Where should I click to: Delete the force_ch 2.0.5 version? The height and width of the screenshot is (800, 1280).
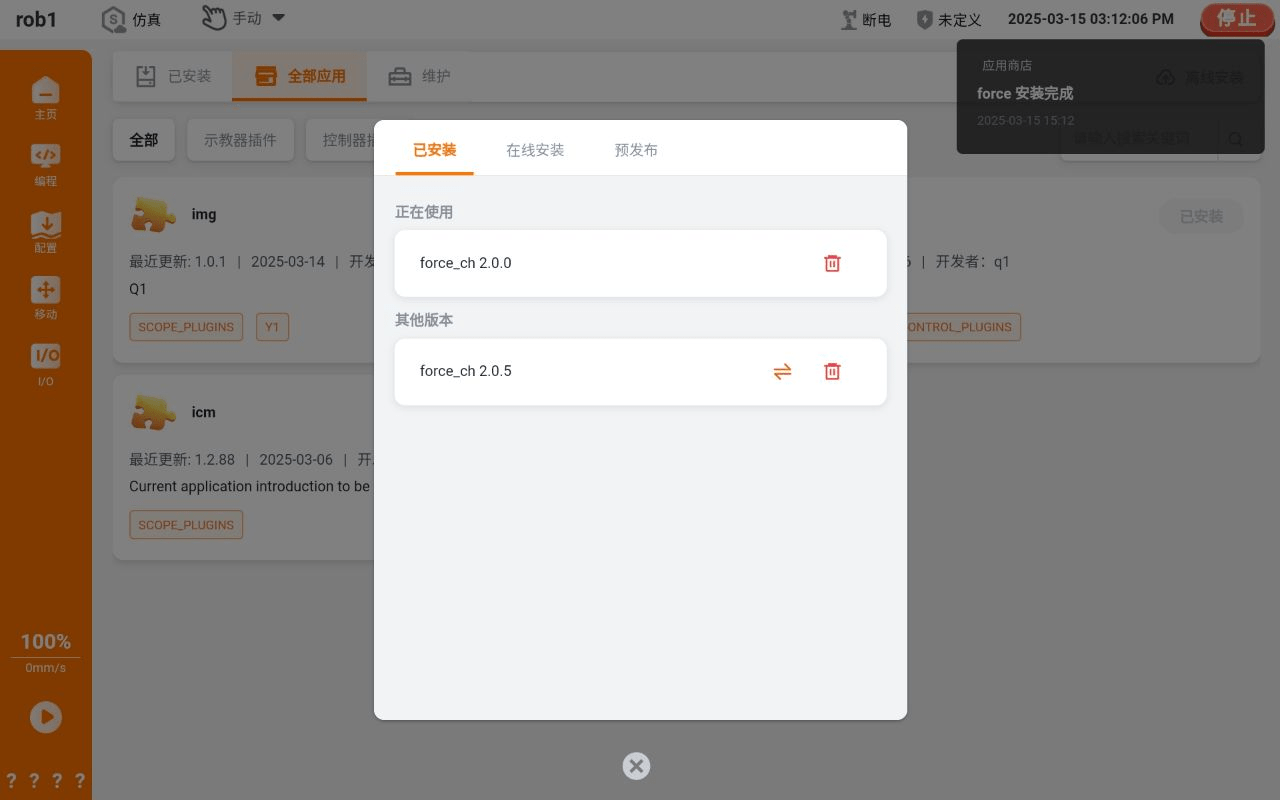pyautogui.click(x=832, y=371)
